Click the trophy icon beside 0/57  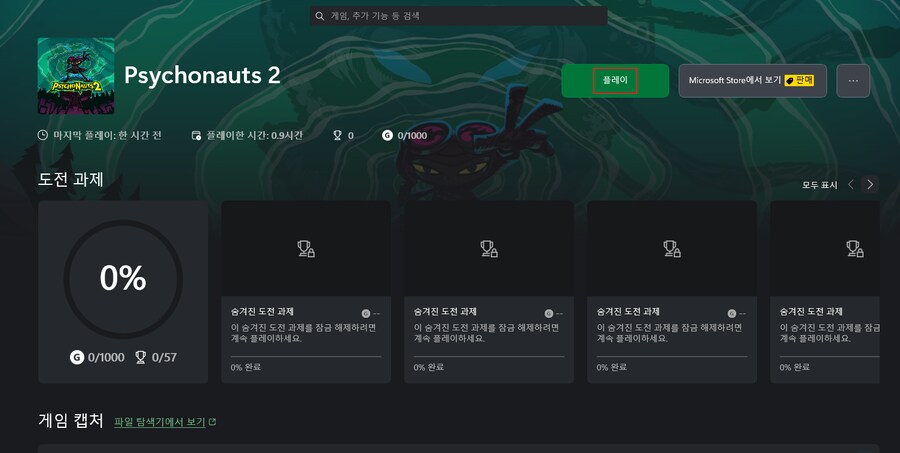141,357
